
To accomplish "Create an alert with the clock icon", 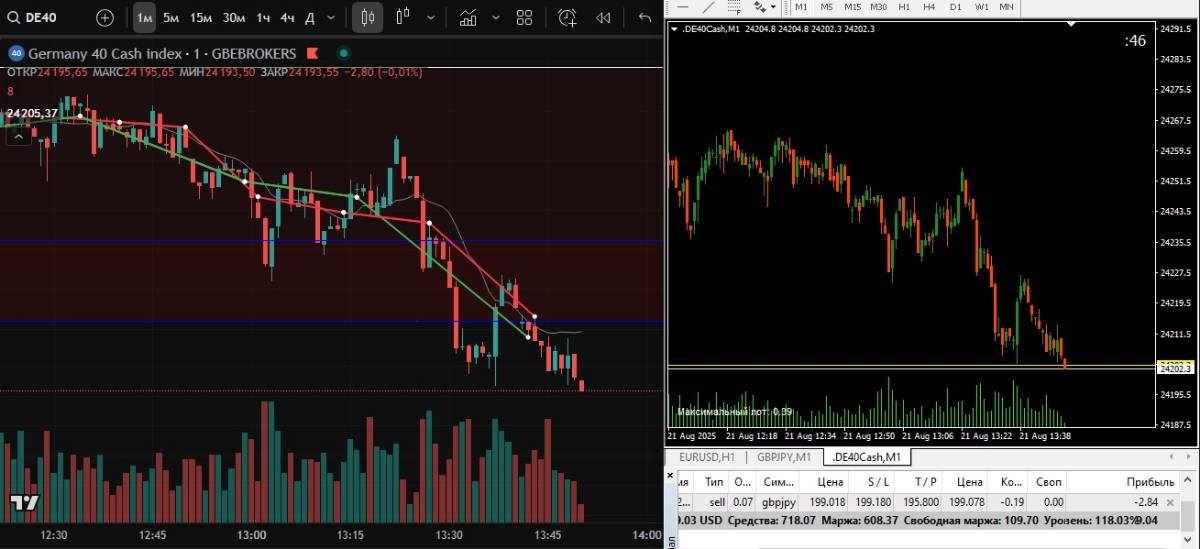I will pyautogui.click(x=567, y=17).
